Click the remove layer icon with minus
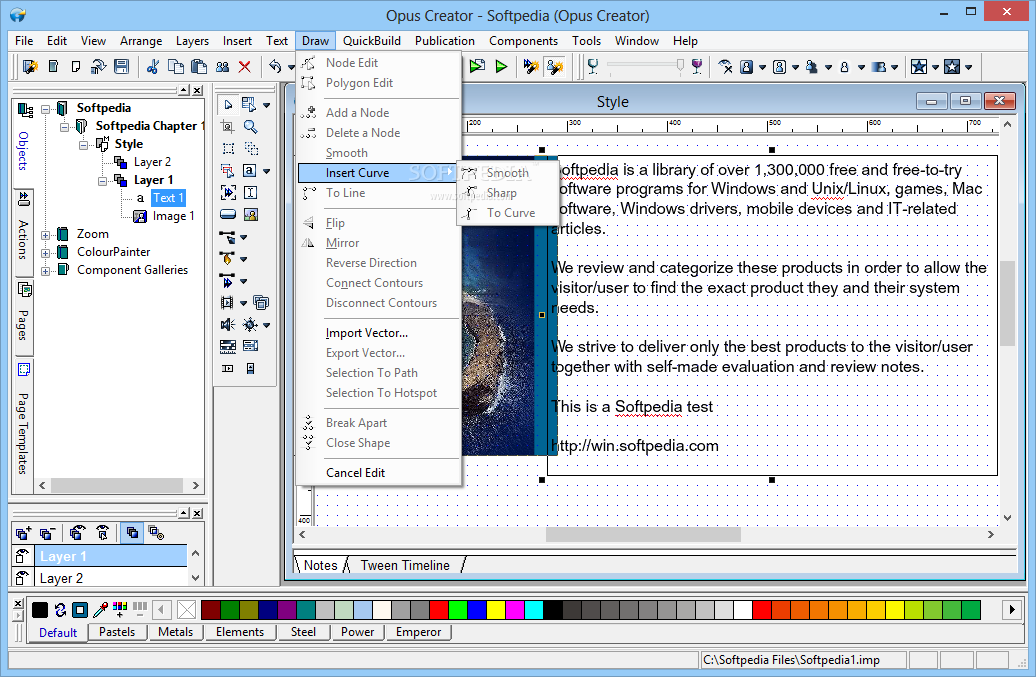This screenshot has width=1036, height=677. (46, 533)
